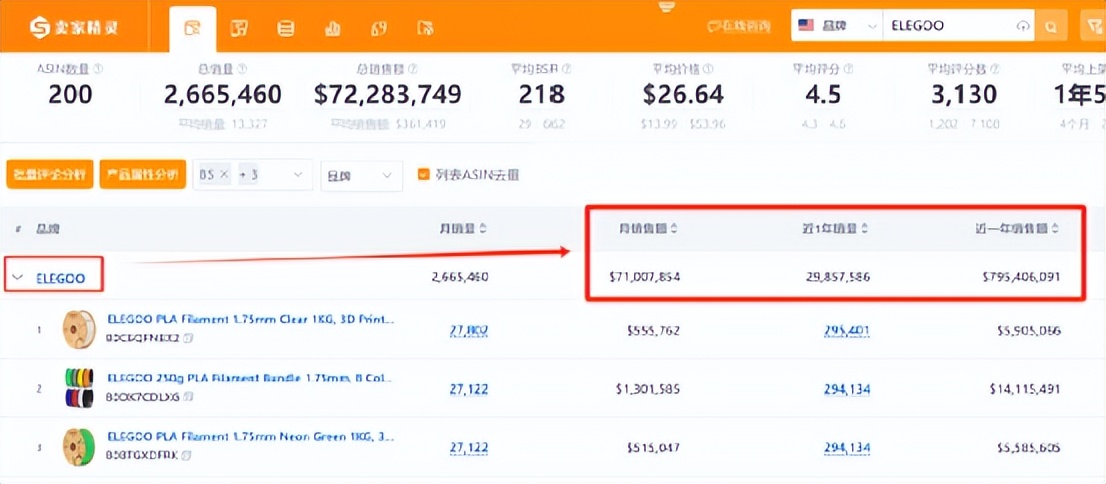Open the US flag 品牌 search-type dropdown
The width and height of the screenshot is (1106, 484).
click(837, 26)
